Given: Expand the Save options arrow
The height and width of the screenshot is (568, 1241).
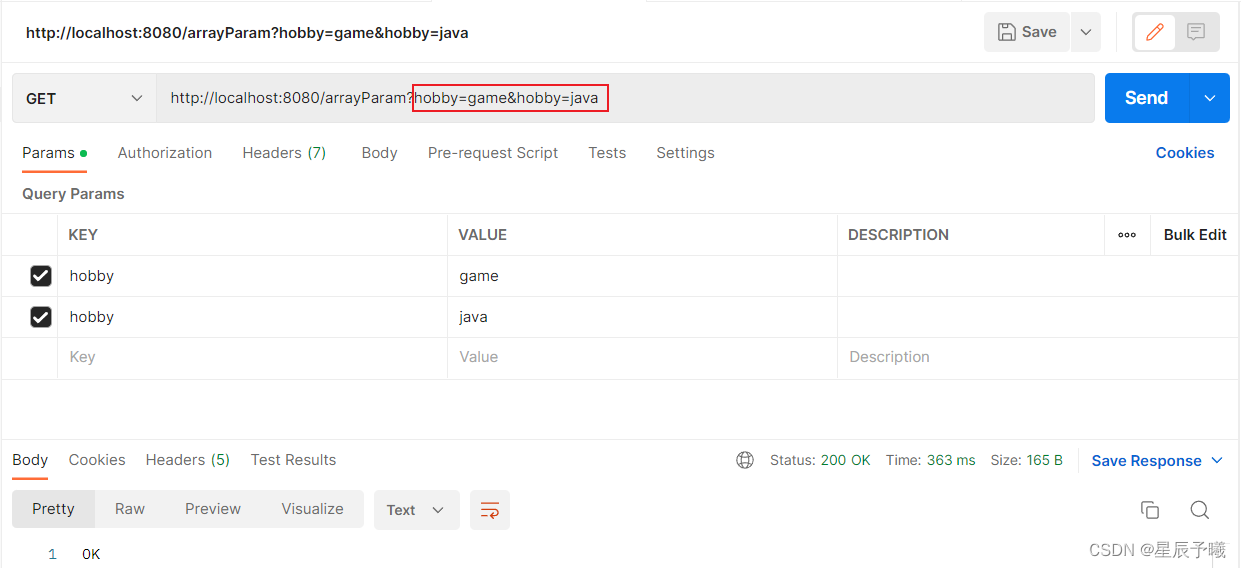Looking at the screenshot, I should coord(1086,32).
